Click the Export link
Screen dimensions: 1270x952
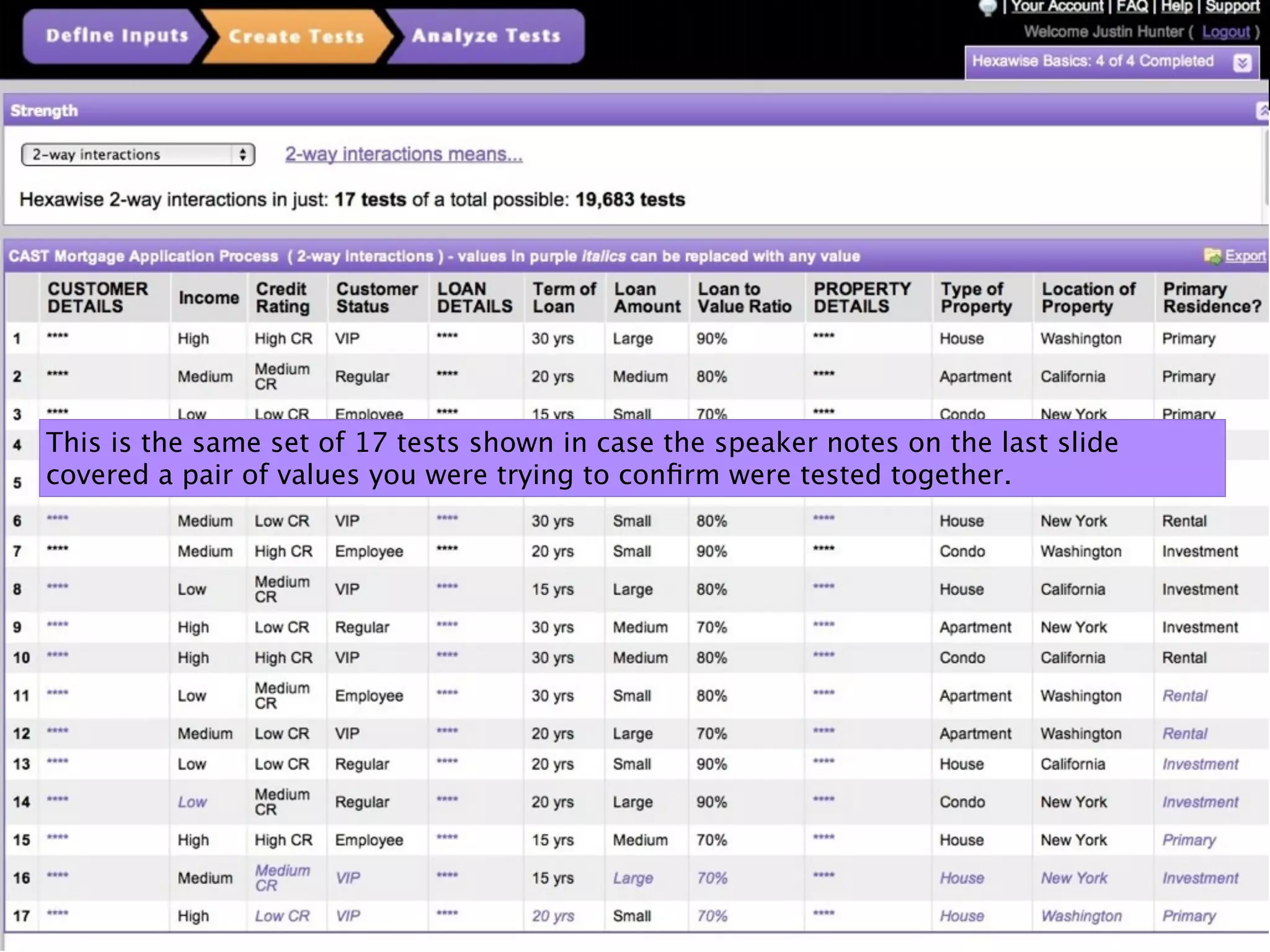(1245, 256)
